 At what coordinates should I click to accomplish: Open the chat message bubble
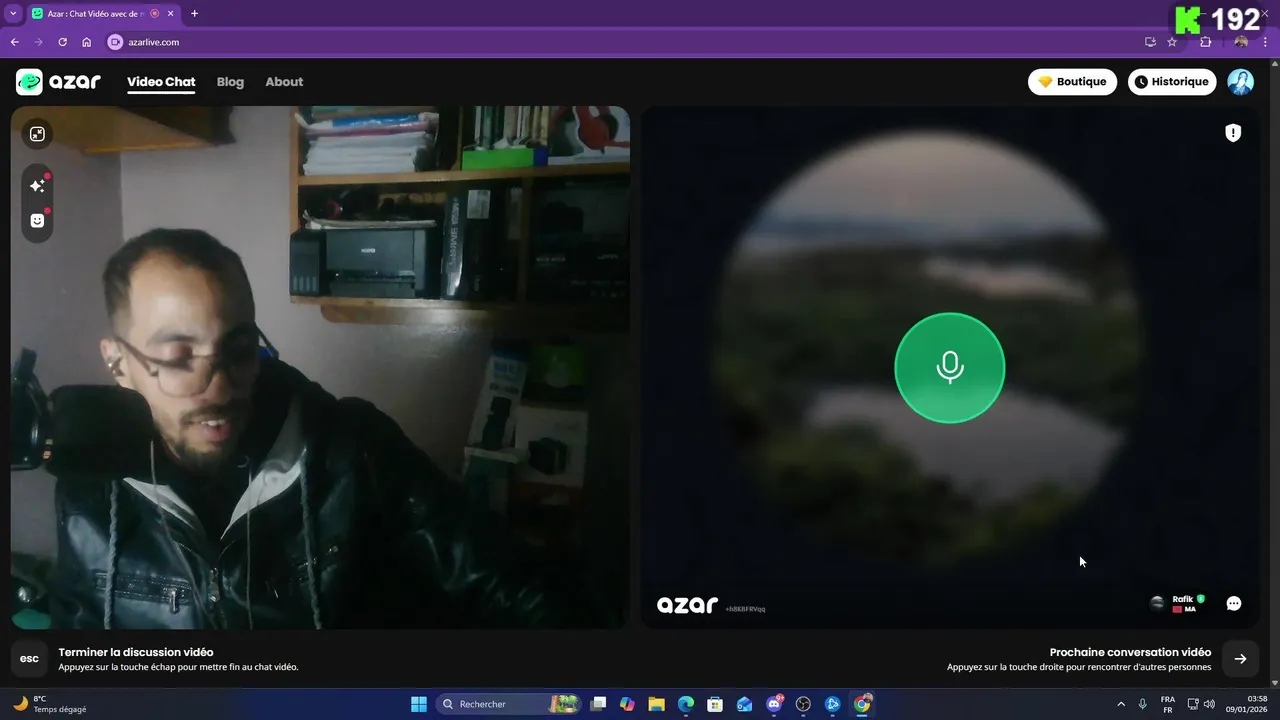pyautogui.click(x=1234, y=603)
